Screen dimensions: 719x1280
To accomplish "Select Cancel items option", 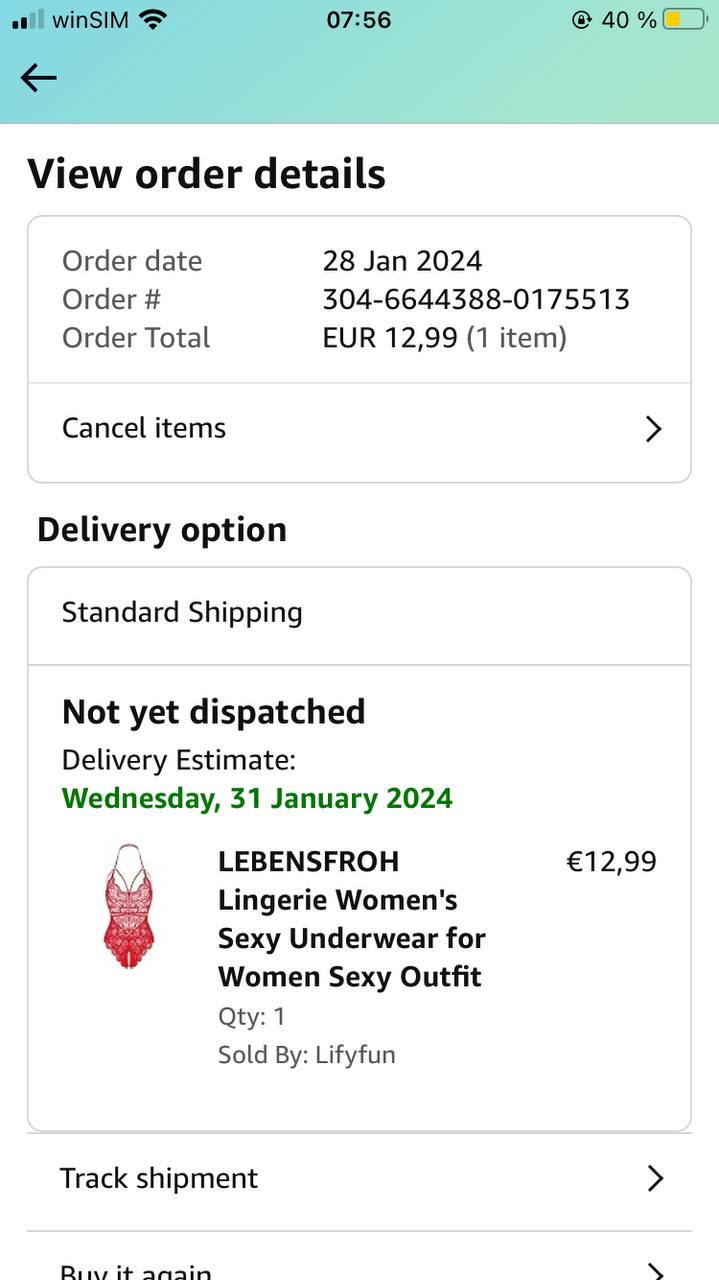I will (x=144, y=428).
